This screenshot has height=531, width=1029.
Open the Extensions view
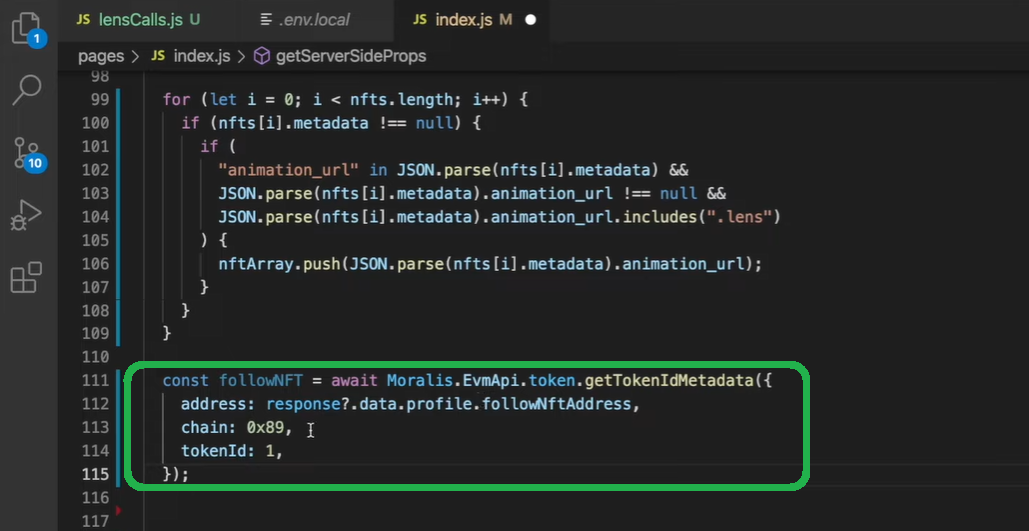pyautogui.click(x=27, y=277)
